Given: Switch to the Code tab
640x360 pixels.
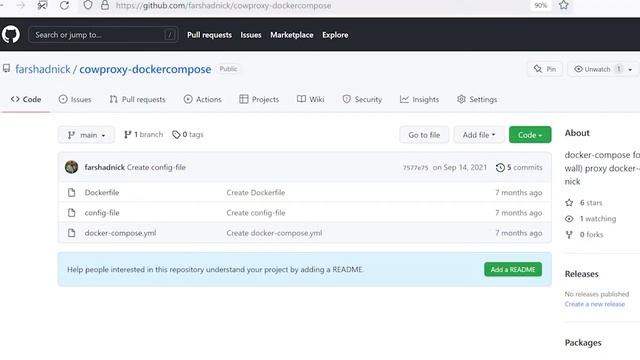Looking at the screenshot, I should [26, 99].
